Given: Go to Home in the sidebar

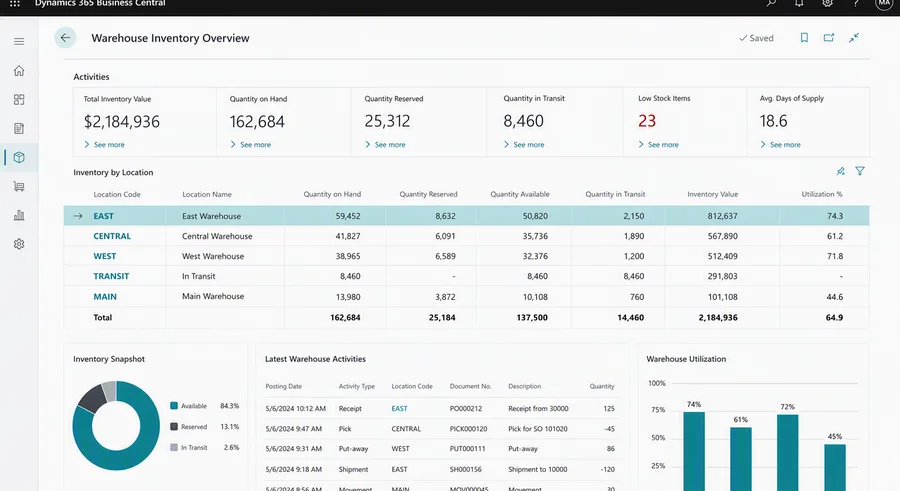Looking at the screenshot, I should [x=19, y=71].
